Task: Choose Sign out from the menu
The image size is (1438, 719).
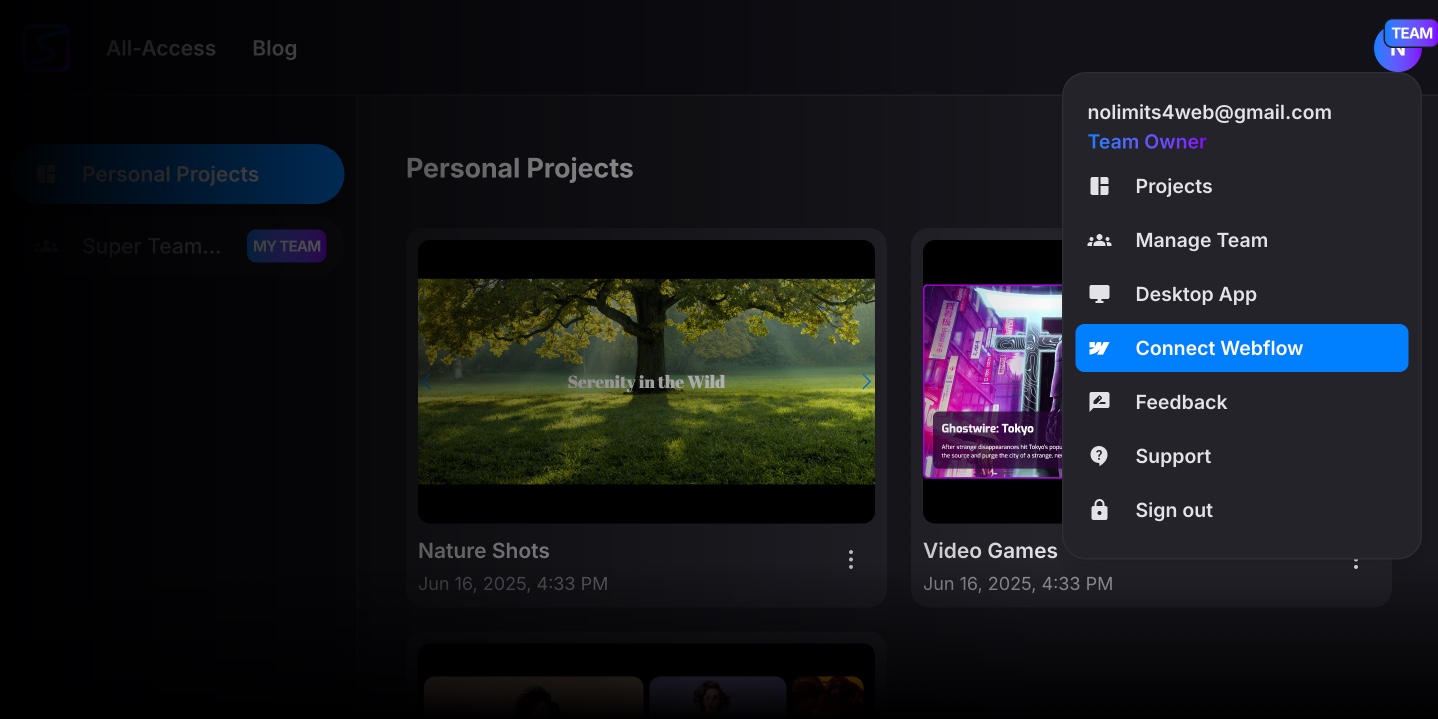Action: [x=1242, y=510]
